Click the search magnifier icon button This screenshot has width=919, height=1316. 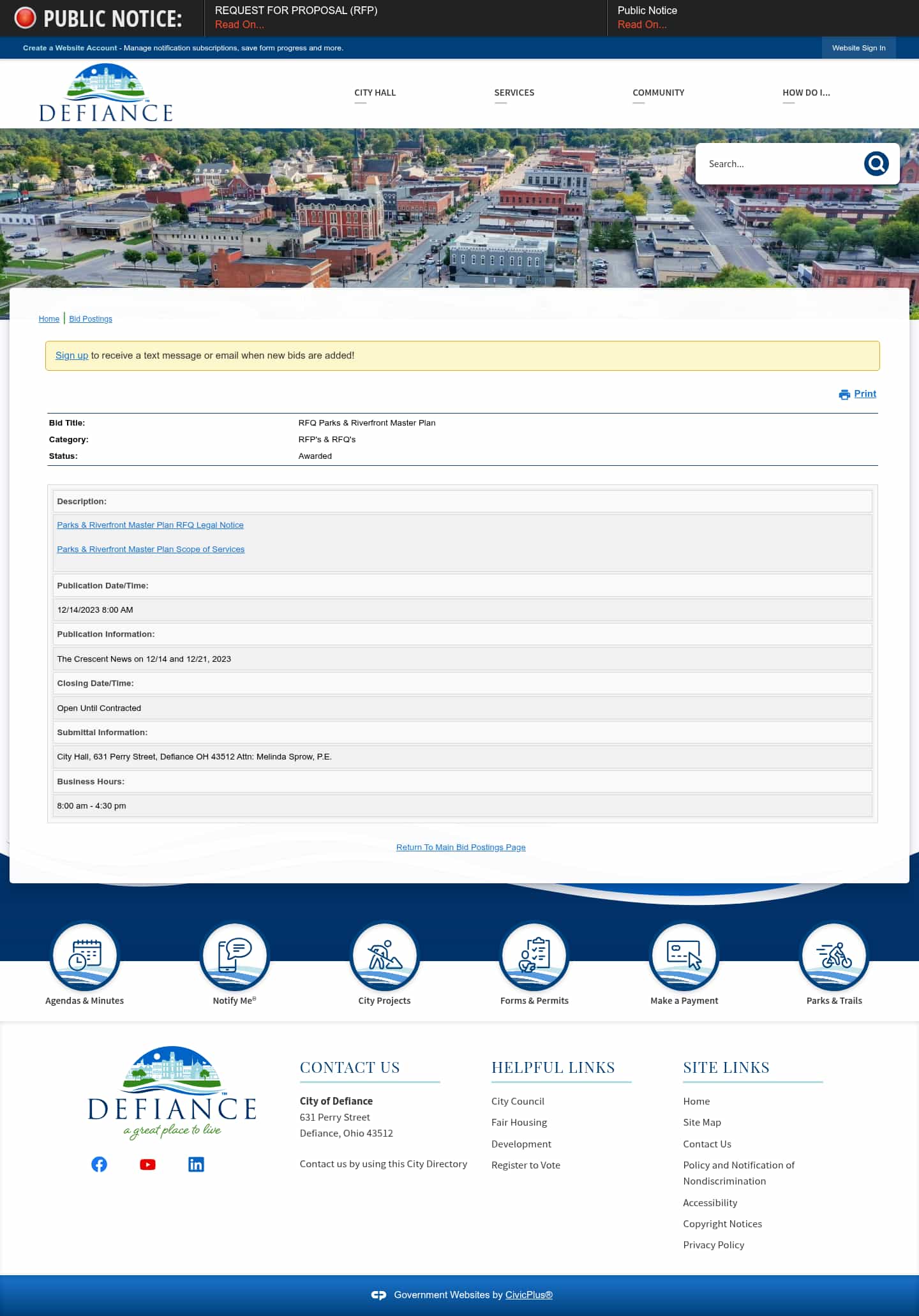point(876,164)
